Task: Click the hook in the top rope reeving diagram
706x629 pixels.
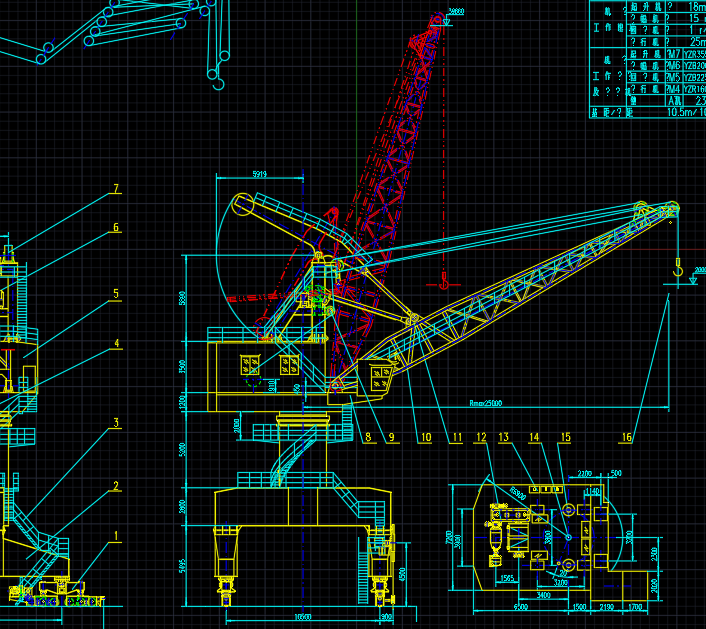Action: coord(218,84)
